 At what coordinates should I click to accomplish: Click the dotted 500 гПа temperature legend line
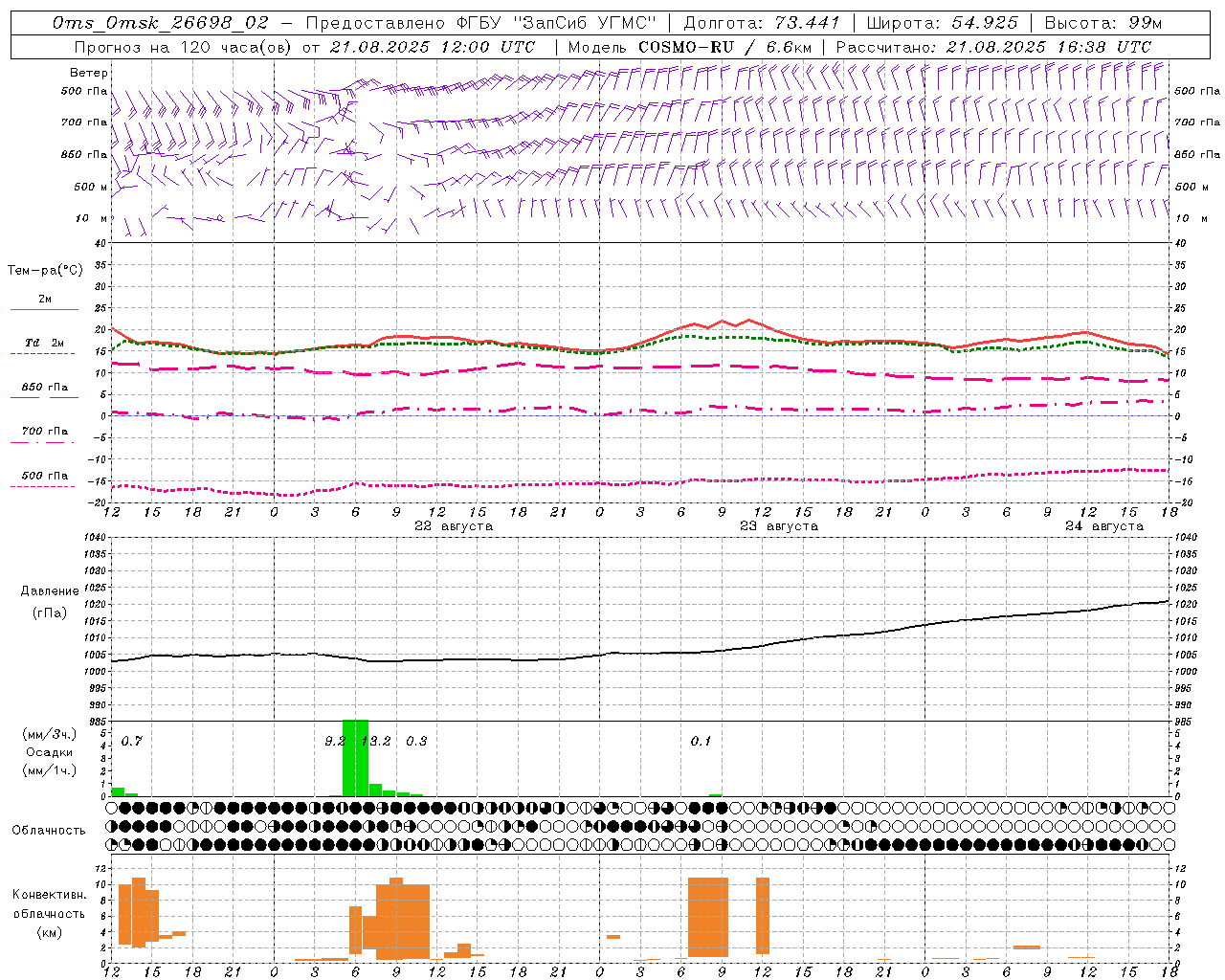pyautogui.click(x=44, y=486)
